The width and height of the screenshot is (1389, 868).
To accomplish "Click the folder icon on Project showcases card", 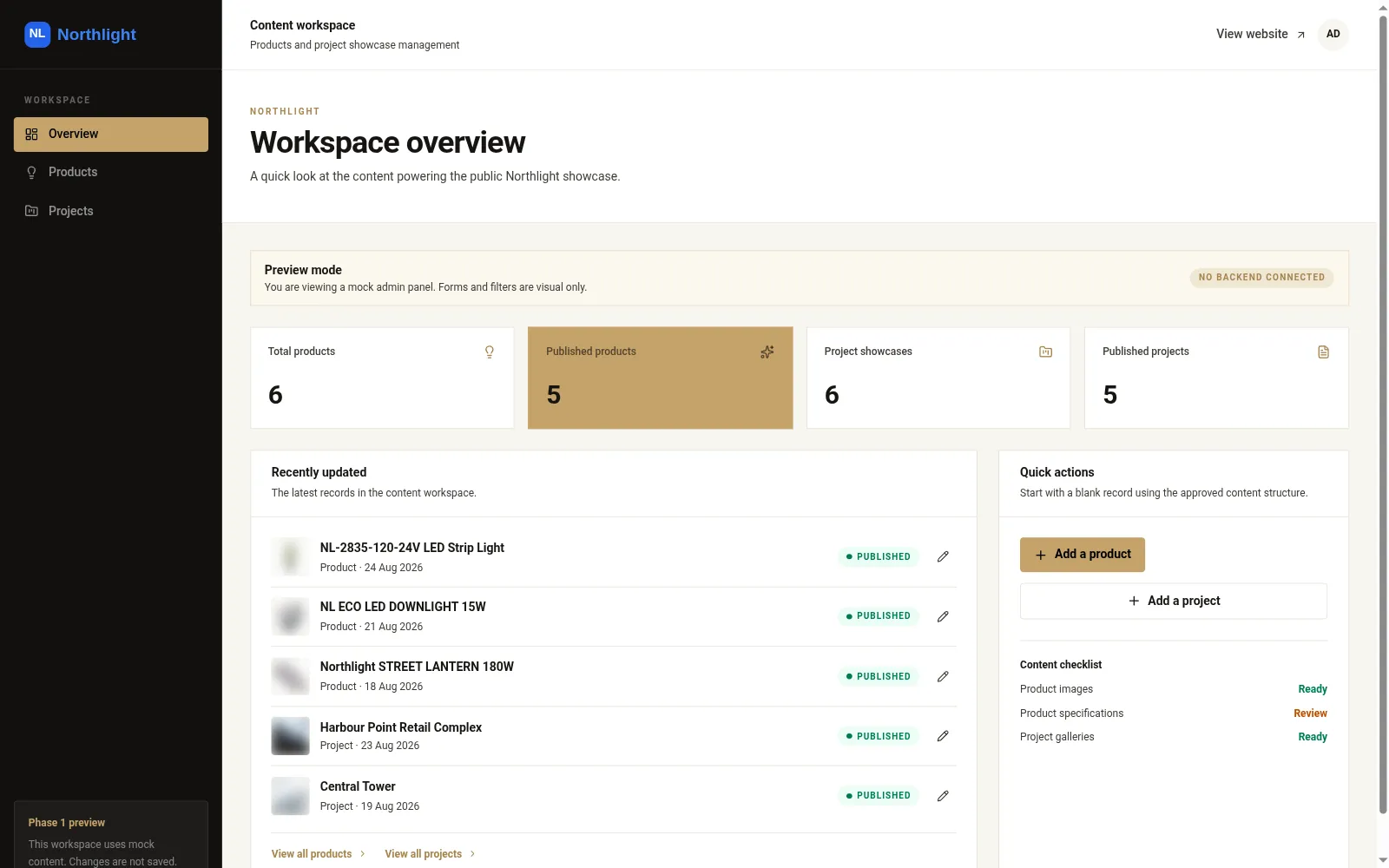I will pyautogui.click(x=1045, y=352).
